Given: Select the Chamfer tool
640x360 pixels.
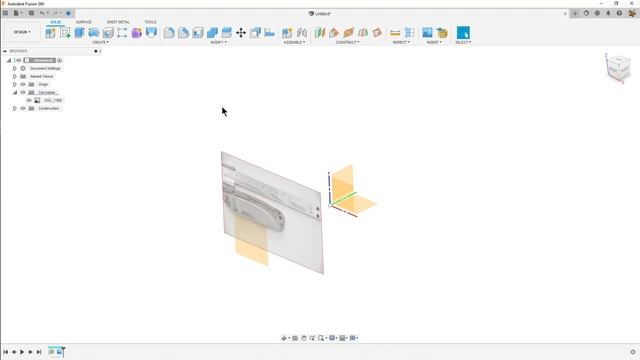Looking at the screenshot, I should (183, 33).
